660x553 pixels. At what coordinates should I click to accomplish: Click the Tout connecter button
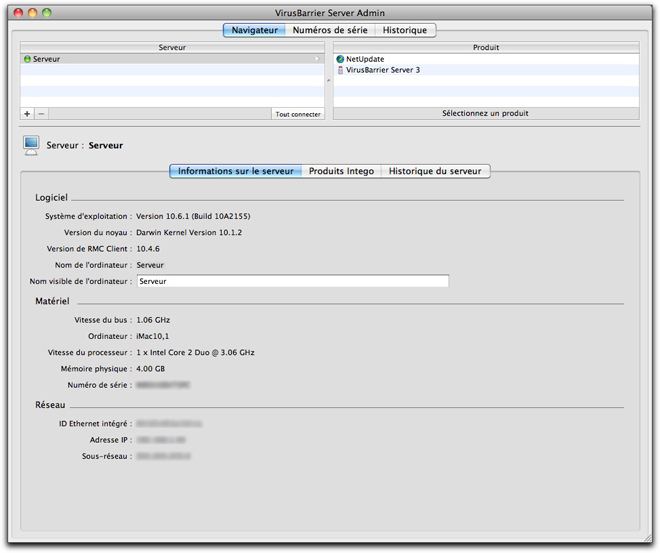pos(298,114)
